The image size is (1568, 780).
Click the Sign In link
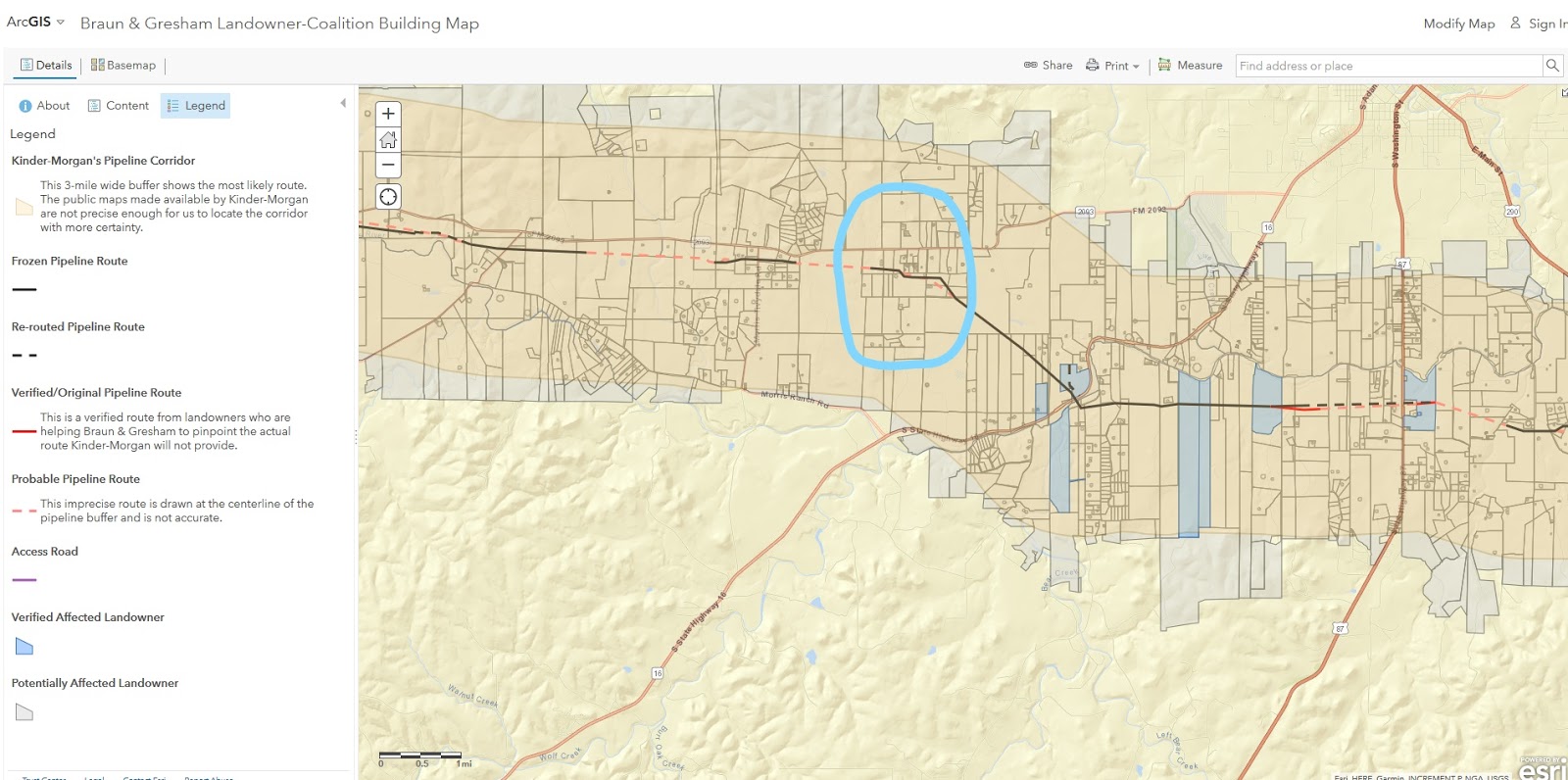(1540, 24)
